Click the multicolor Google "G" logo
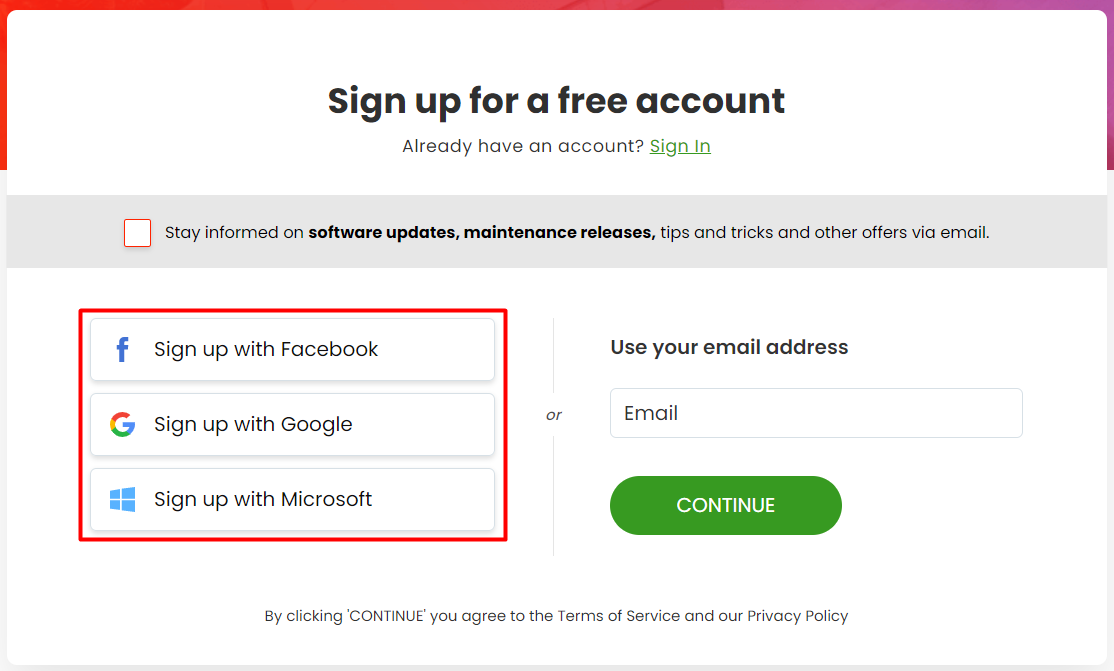Viewport: 1114px width, 671px height. point(122,424)
